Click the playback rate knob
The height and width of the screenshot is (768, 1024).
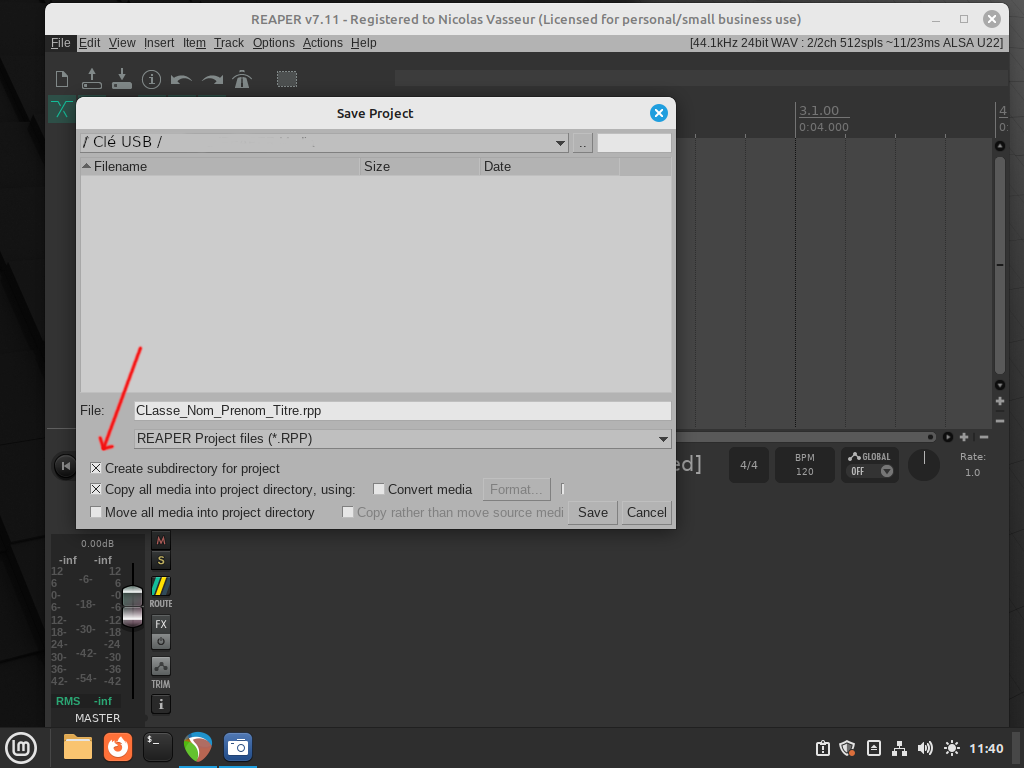coord(924,465)
